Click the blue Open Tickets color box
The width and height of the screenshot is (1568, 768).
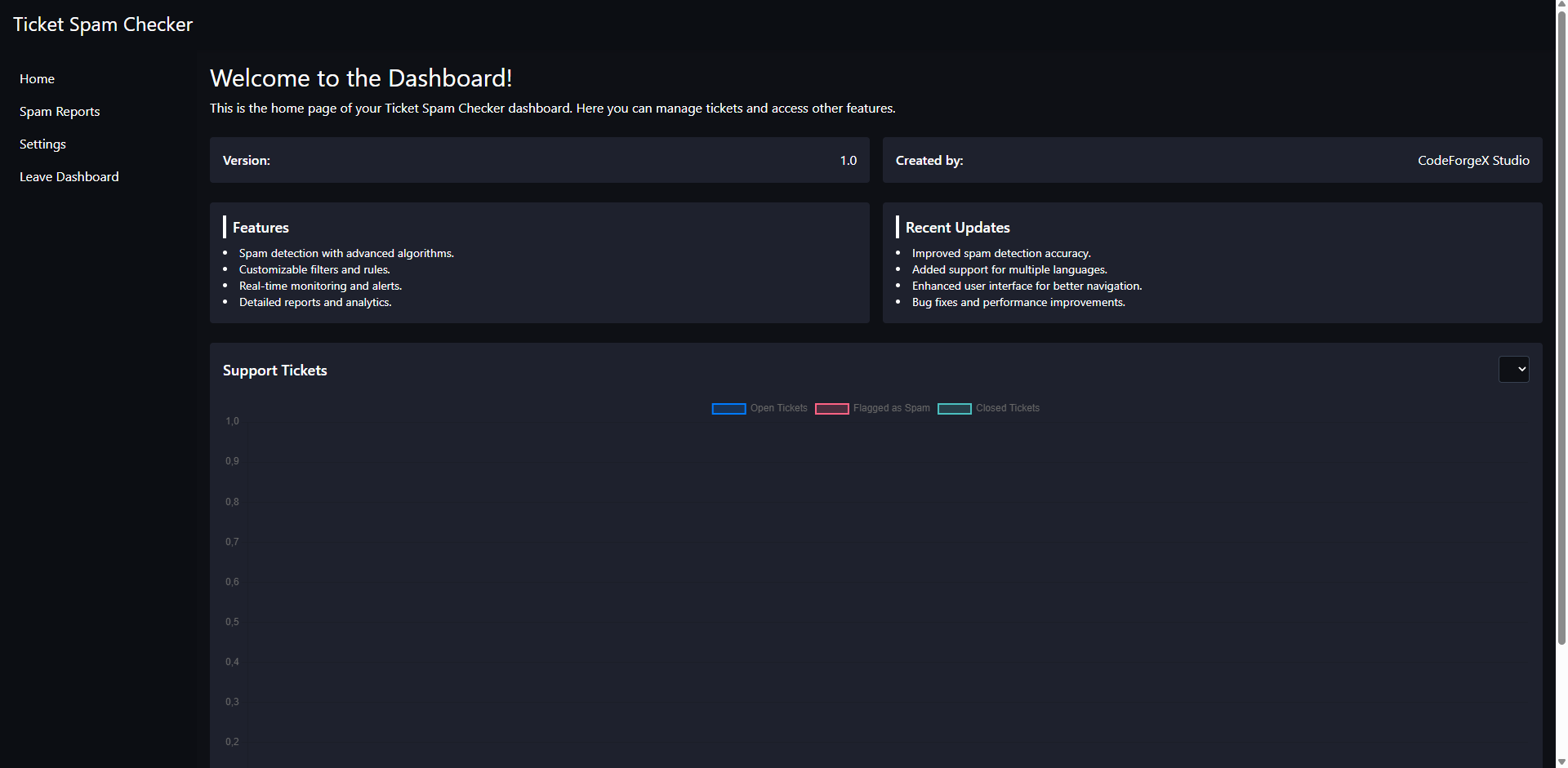728,409
